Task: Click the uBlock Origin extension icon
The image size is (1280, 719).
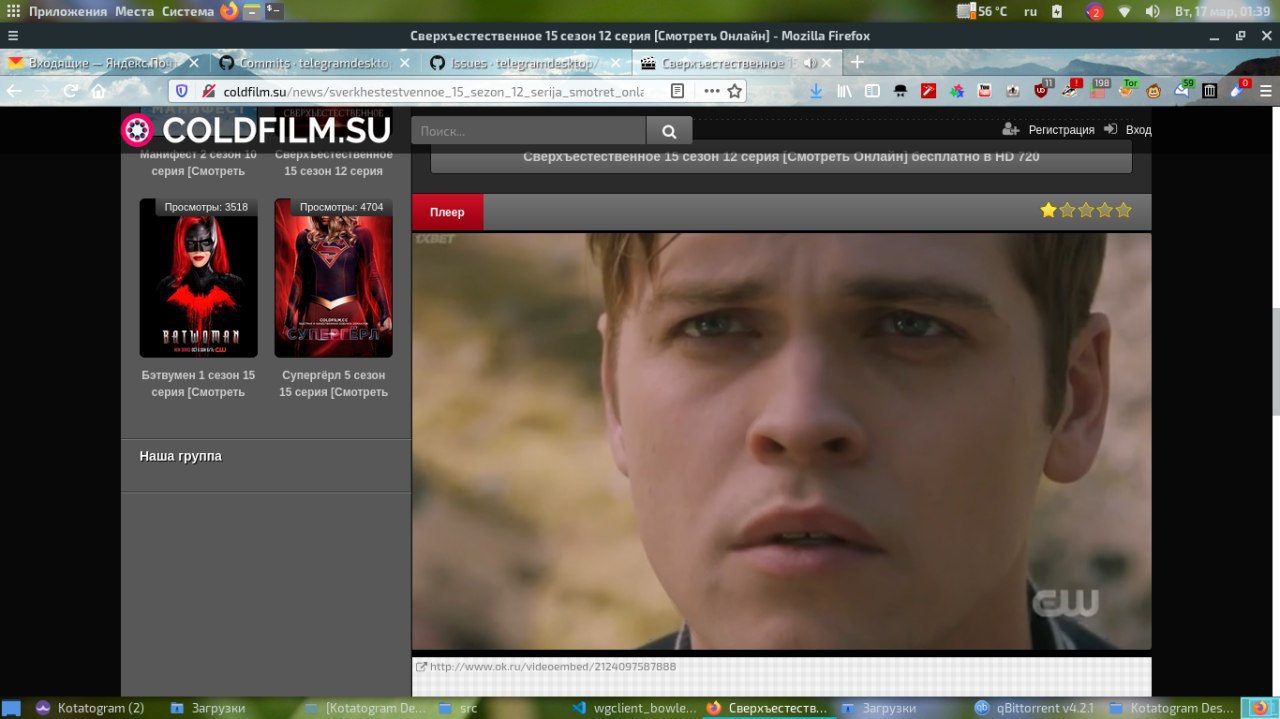Action: (1041, 90)
